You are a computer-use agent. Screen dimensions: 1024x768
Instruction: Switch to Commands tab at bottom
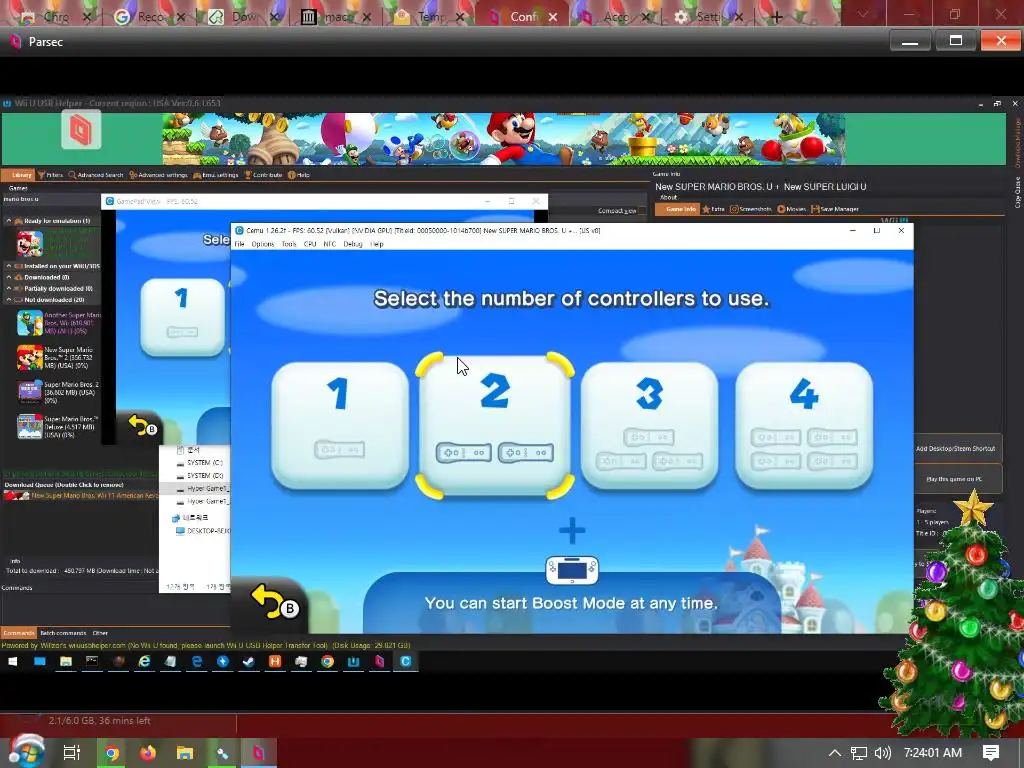(x=18, y=633)
